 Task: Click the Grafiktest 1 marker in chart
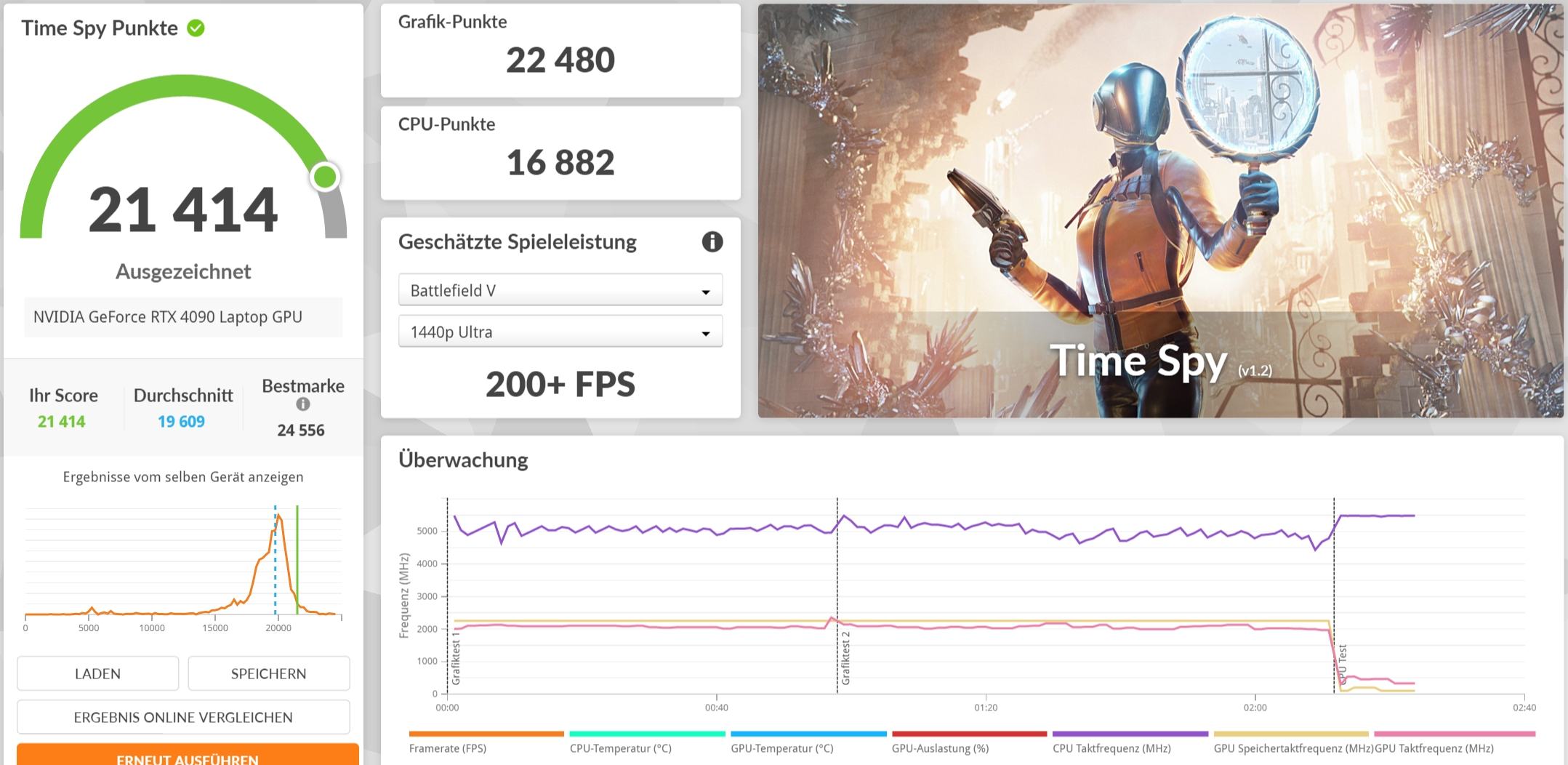(456, 658)
